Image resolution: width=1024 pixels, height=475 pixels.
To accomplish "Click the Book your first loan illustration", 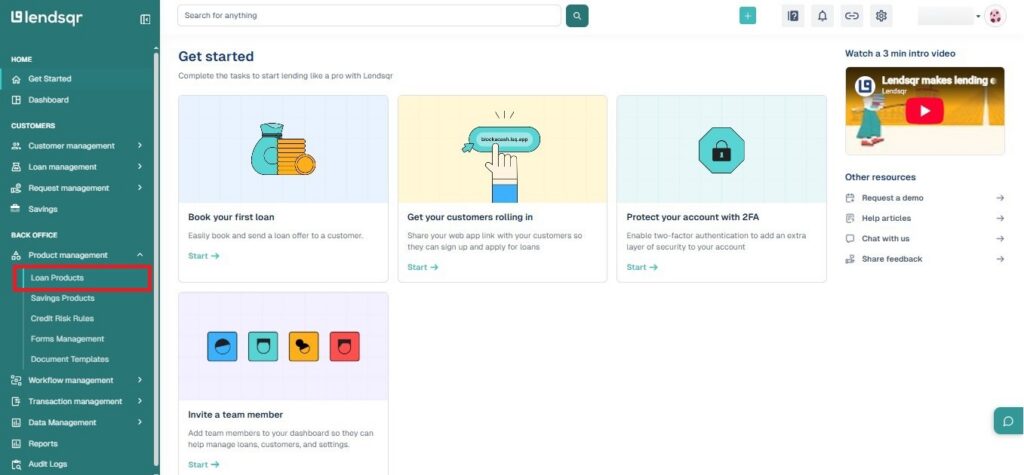I will click(283, 149).
